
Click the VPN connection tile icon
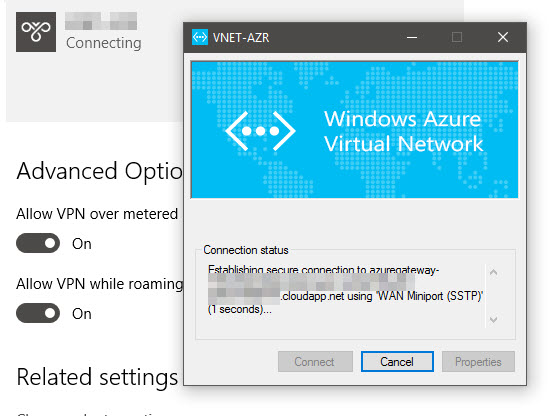36,32
